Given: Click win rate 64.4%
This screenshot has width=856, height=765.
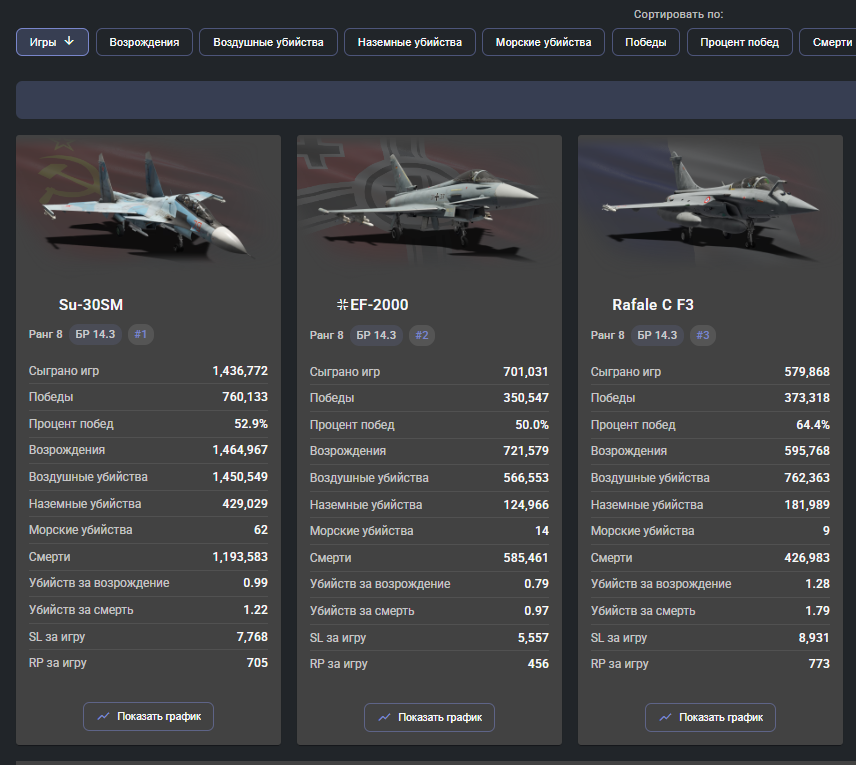Looking at the screenshot, I should tap(813, 425).
